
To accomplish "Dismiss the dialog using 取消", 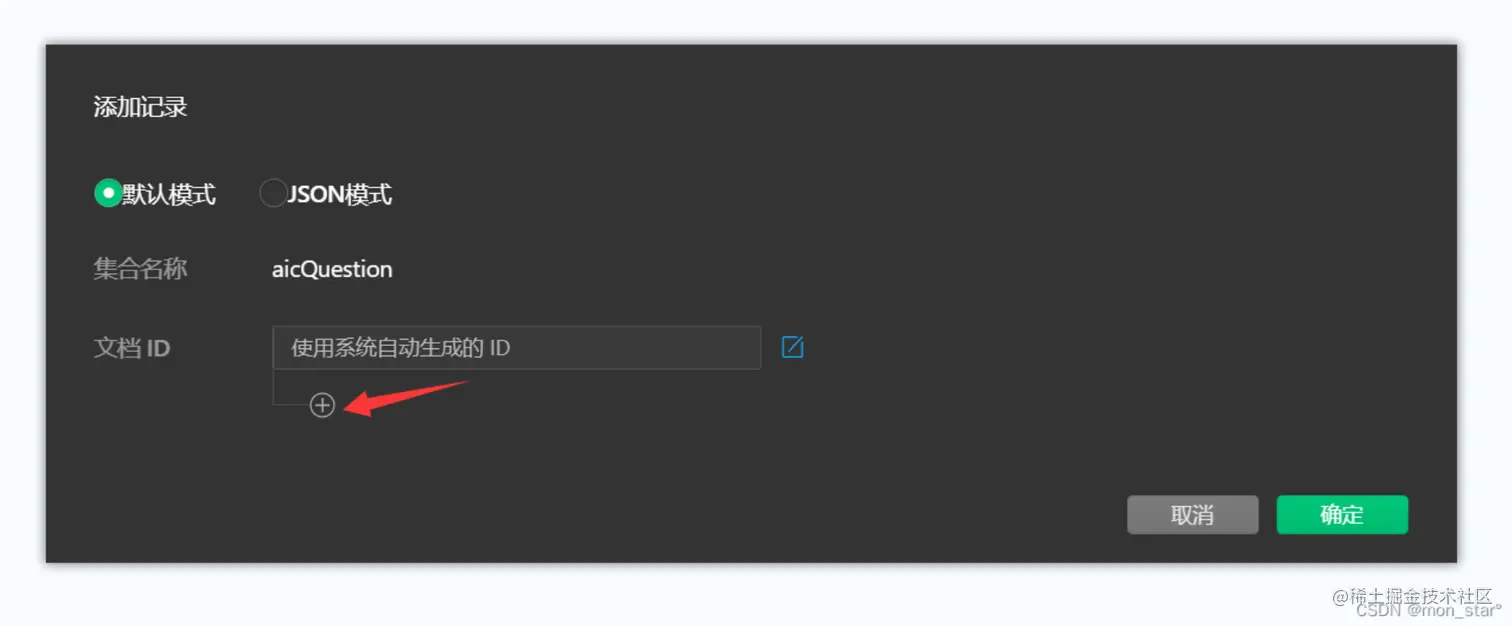I will click(1192, 515).
